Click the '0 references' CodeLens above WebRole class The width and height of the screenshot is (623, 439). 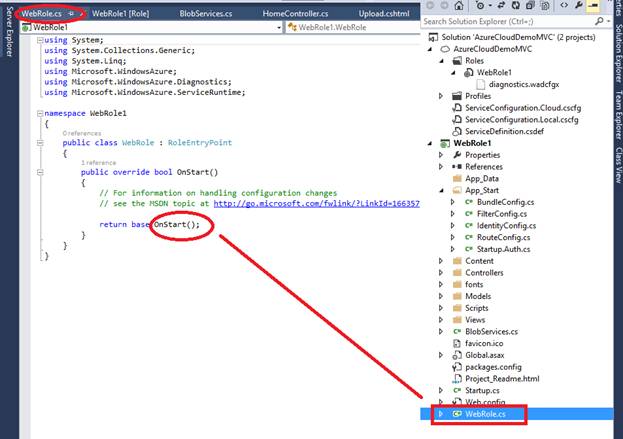(x=81, y=133)
